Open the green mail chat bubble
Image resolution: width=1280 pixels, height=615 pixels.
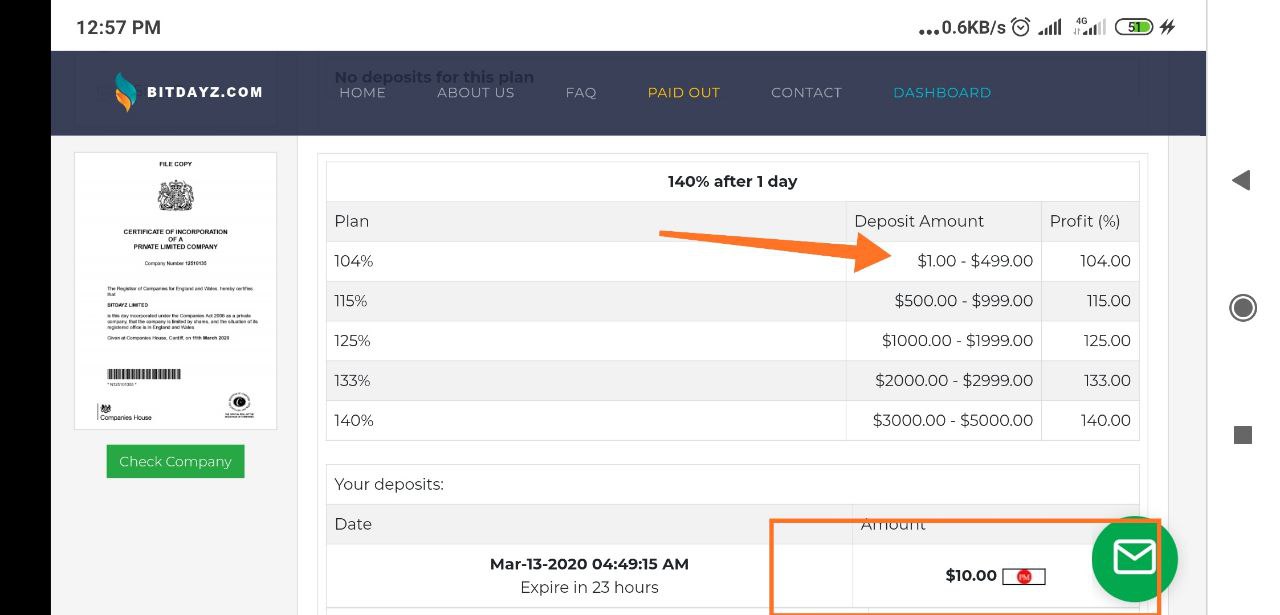click(x=1134, y=559)
